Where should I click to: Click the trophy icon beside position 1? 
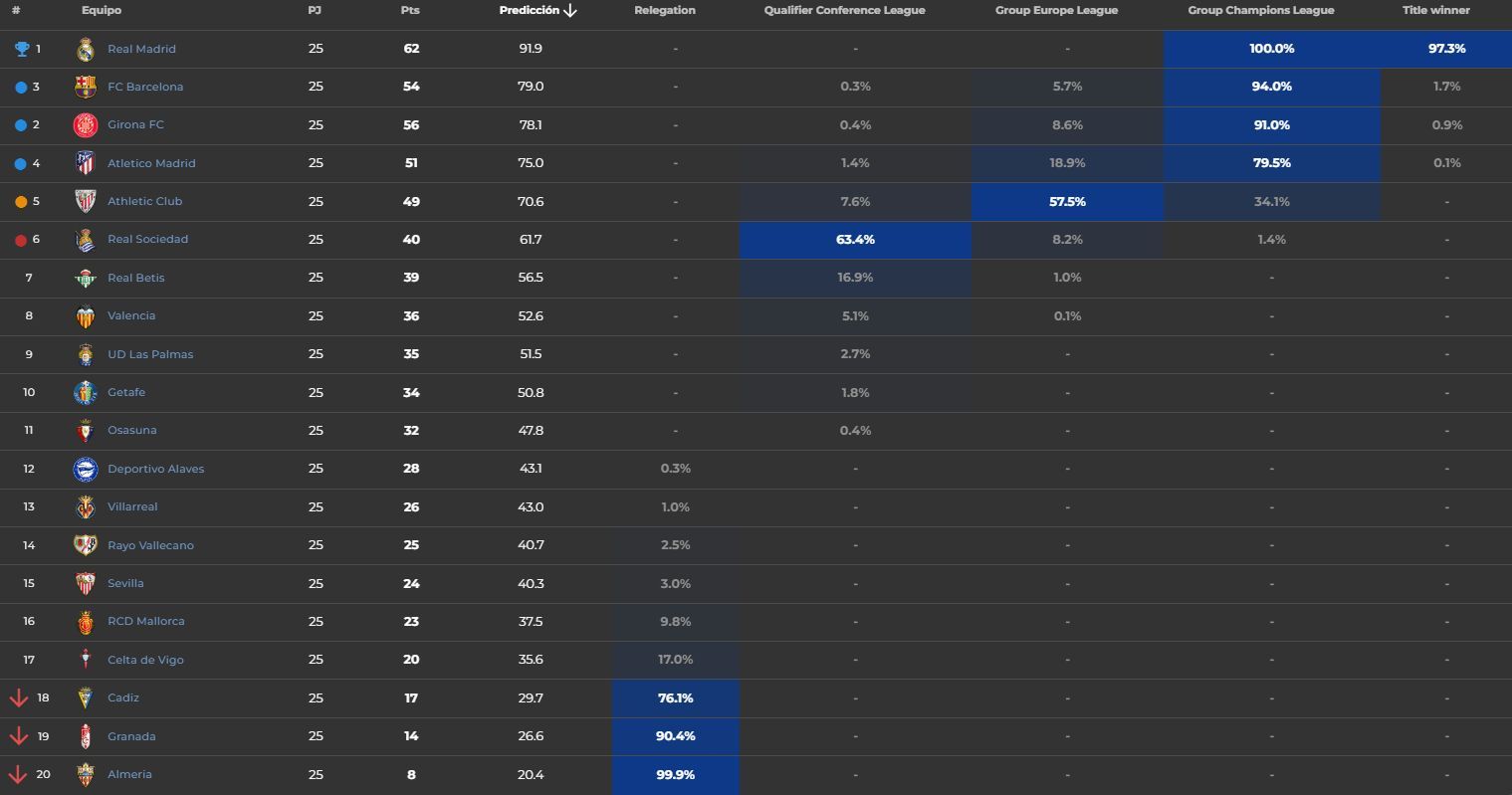point(22,49)
